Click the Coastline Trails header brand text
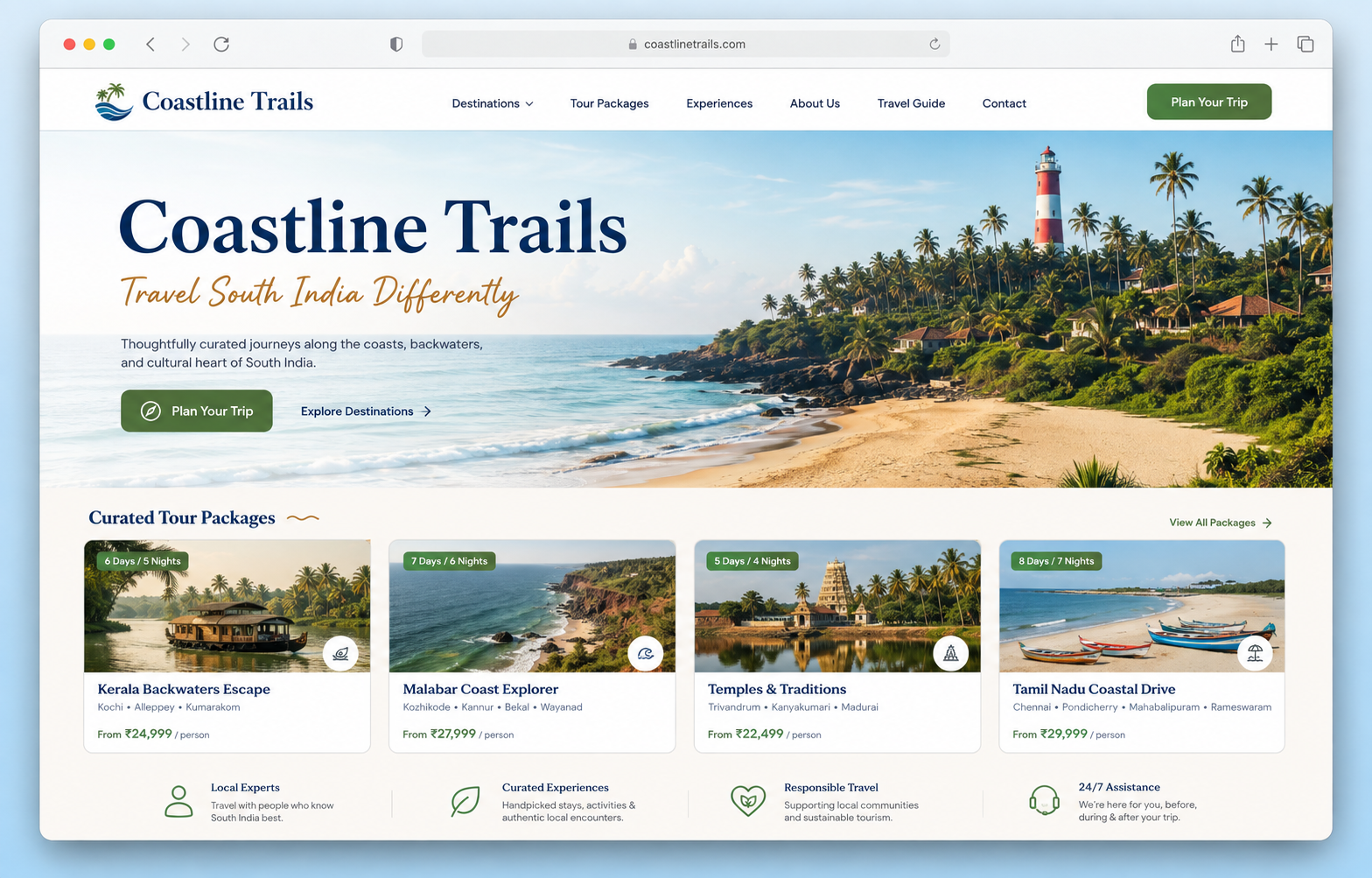The width and height of the screenshot is (1372, 878). coord(227,102)
